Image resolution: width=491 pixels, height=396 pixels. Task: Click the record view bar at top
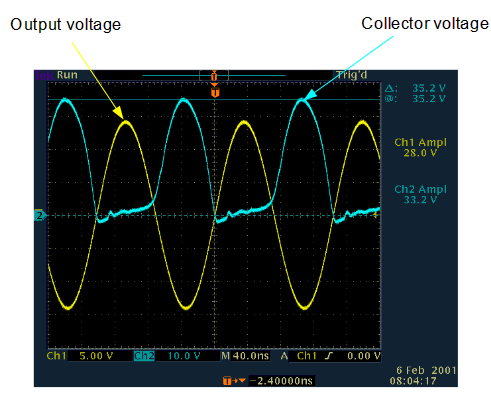point(214,76)
